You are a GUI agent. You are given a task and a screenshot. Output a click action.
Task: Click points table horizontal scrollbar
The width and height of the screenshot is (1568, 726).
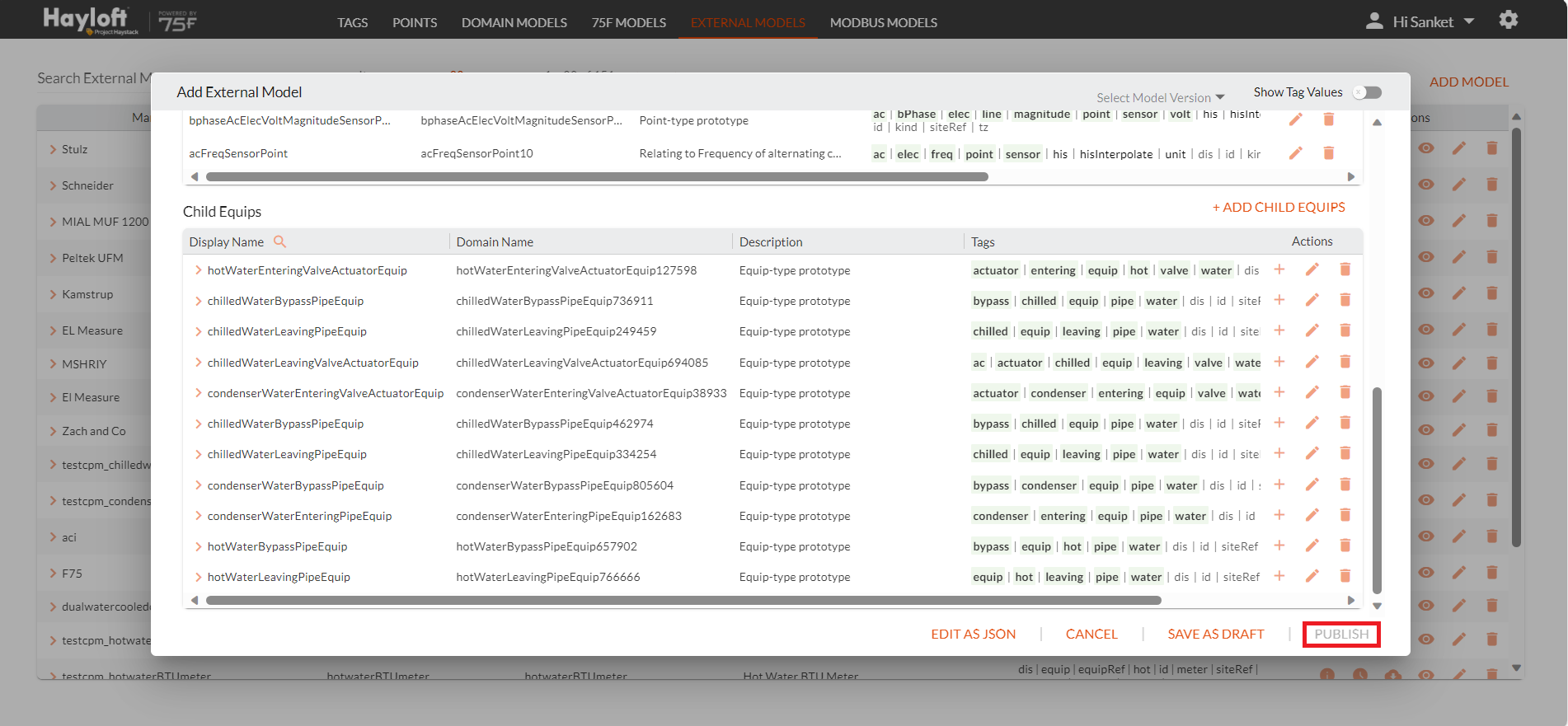[597, 176]
